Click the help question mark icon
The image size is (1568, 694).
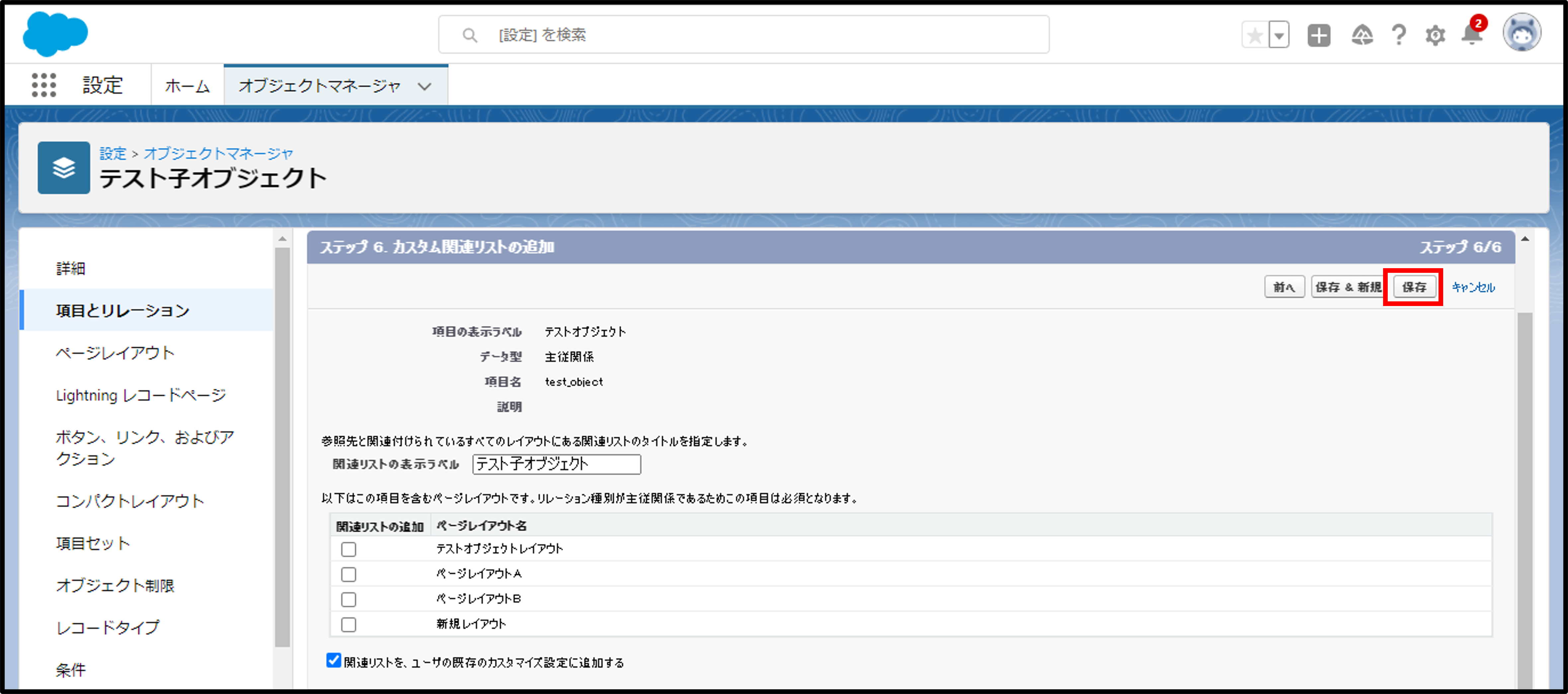point(1399,35)
